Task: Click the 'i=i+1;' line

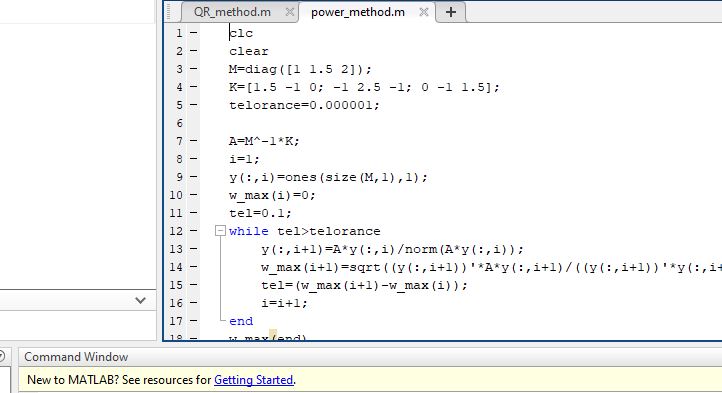Action: click(284, 303)
